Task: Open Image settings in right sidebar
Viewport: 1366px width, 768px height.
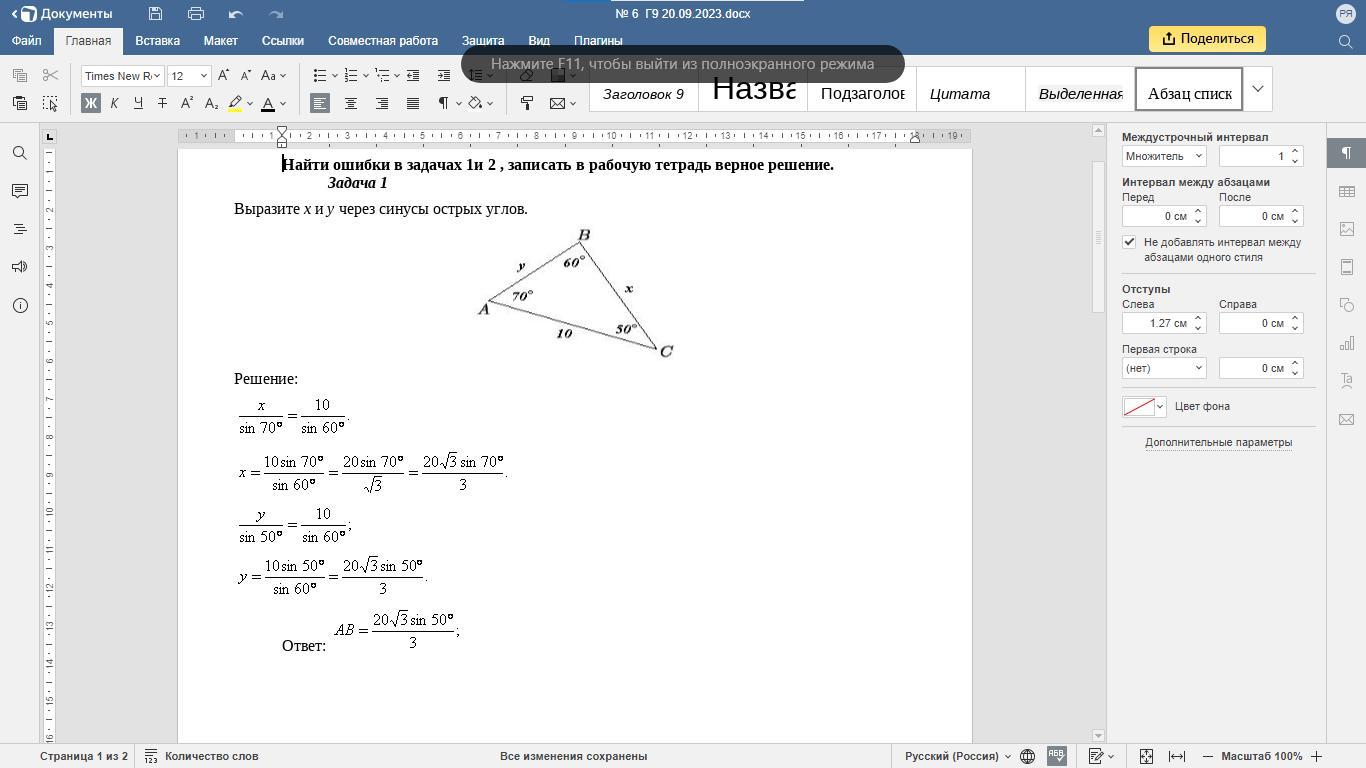Action: 1347,229
